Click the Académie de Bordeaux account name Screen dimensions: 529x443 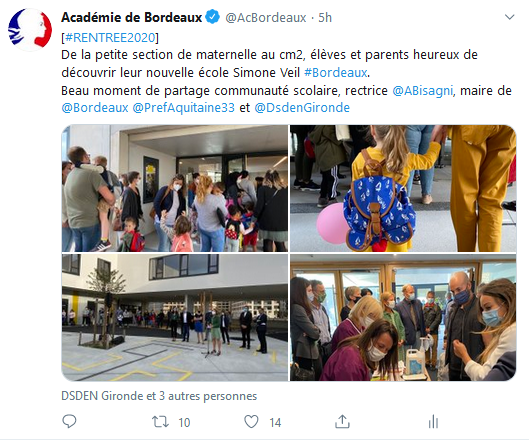[132, 17]
